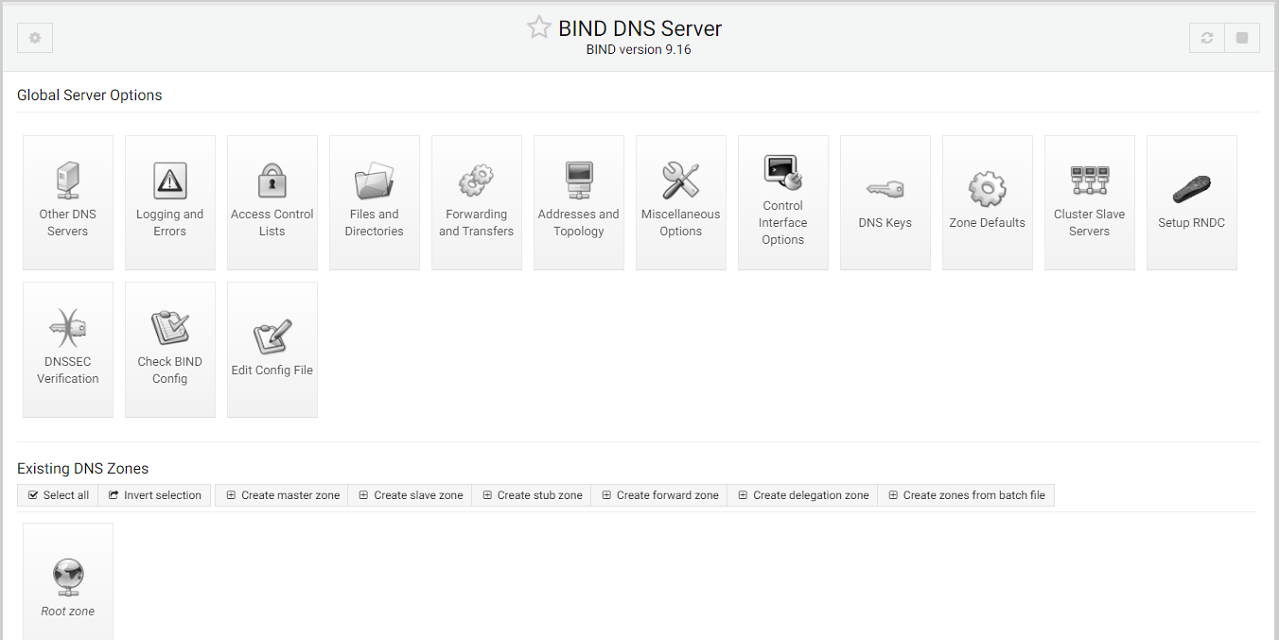This screenshot has width=1280, height=640.
Task: Open module config gear button
Action: [35, 38]
